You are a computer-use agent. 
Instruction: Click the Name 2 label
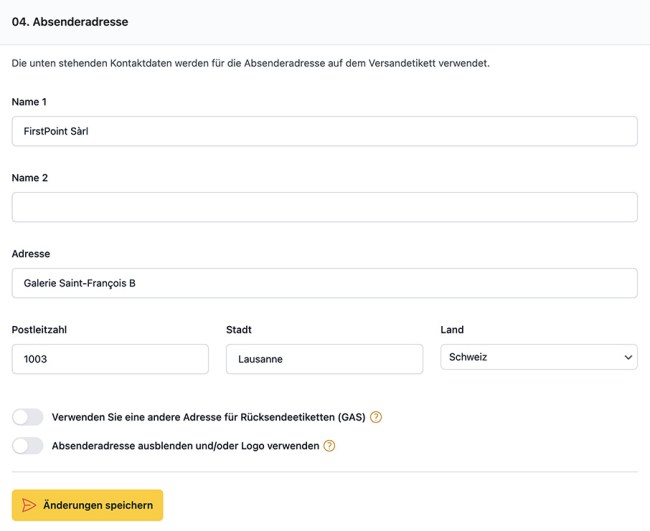30,178
